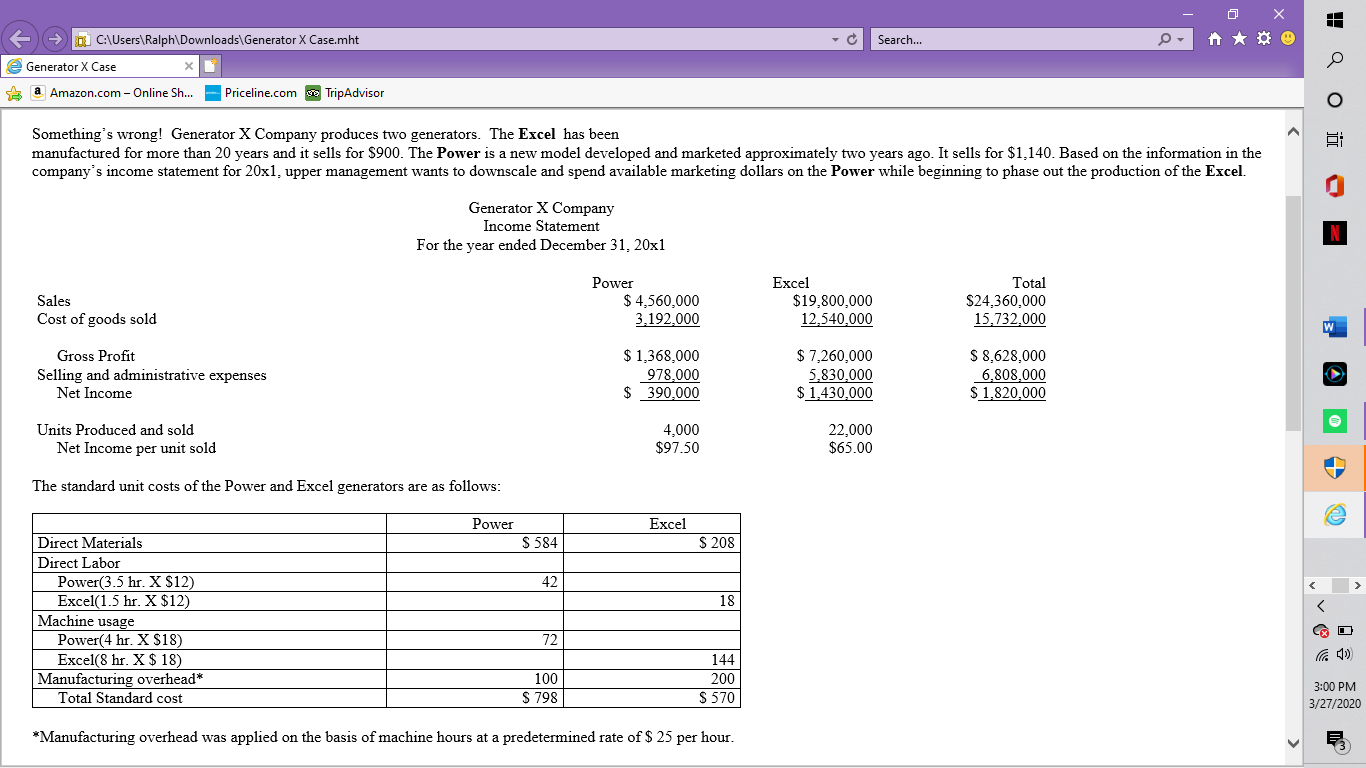Click the Excel(8 hr. X $ 18) label
This screenshot has width=1366, height=768.
(x=120, y=660)
